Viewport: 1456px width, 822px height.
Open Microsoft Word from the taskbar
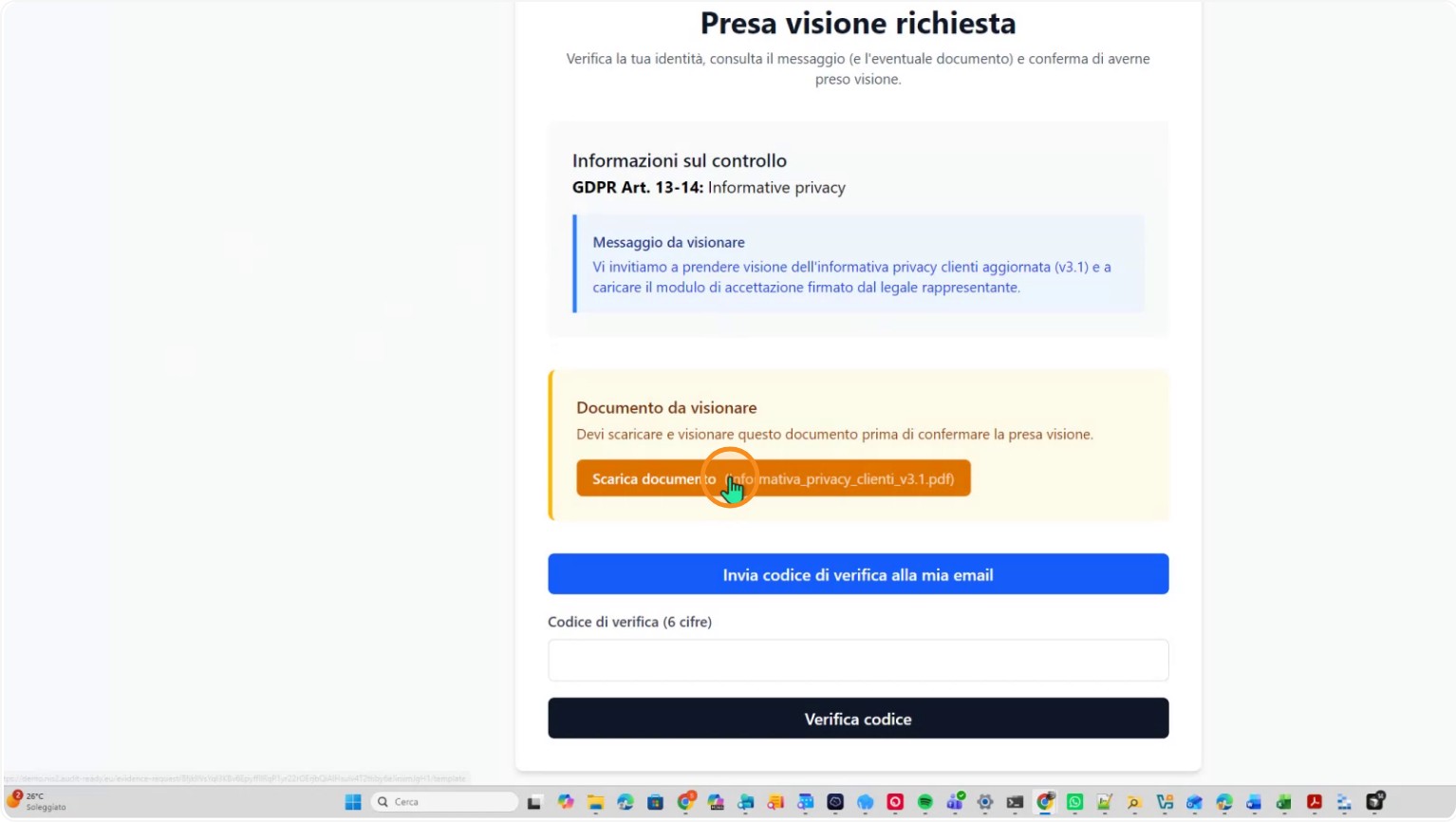(x=1254, y=802)
